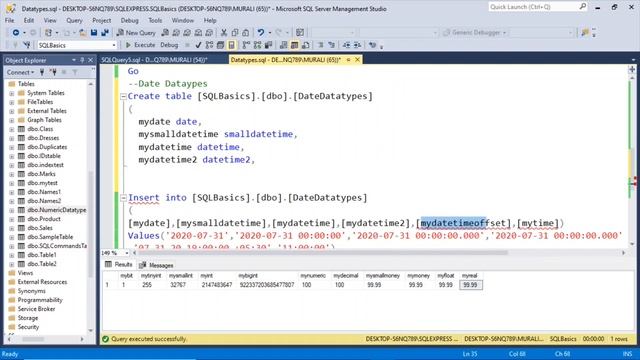
Task: Click the Filter funnel icon in Object Explorer
Action: [x=75, y=72]
